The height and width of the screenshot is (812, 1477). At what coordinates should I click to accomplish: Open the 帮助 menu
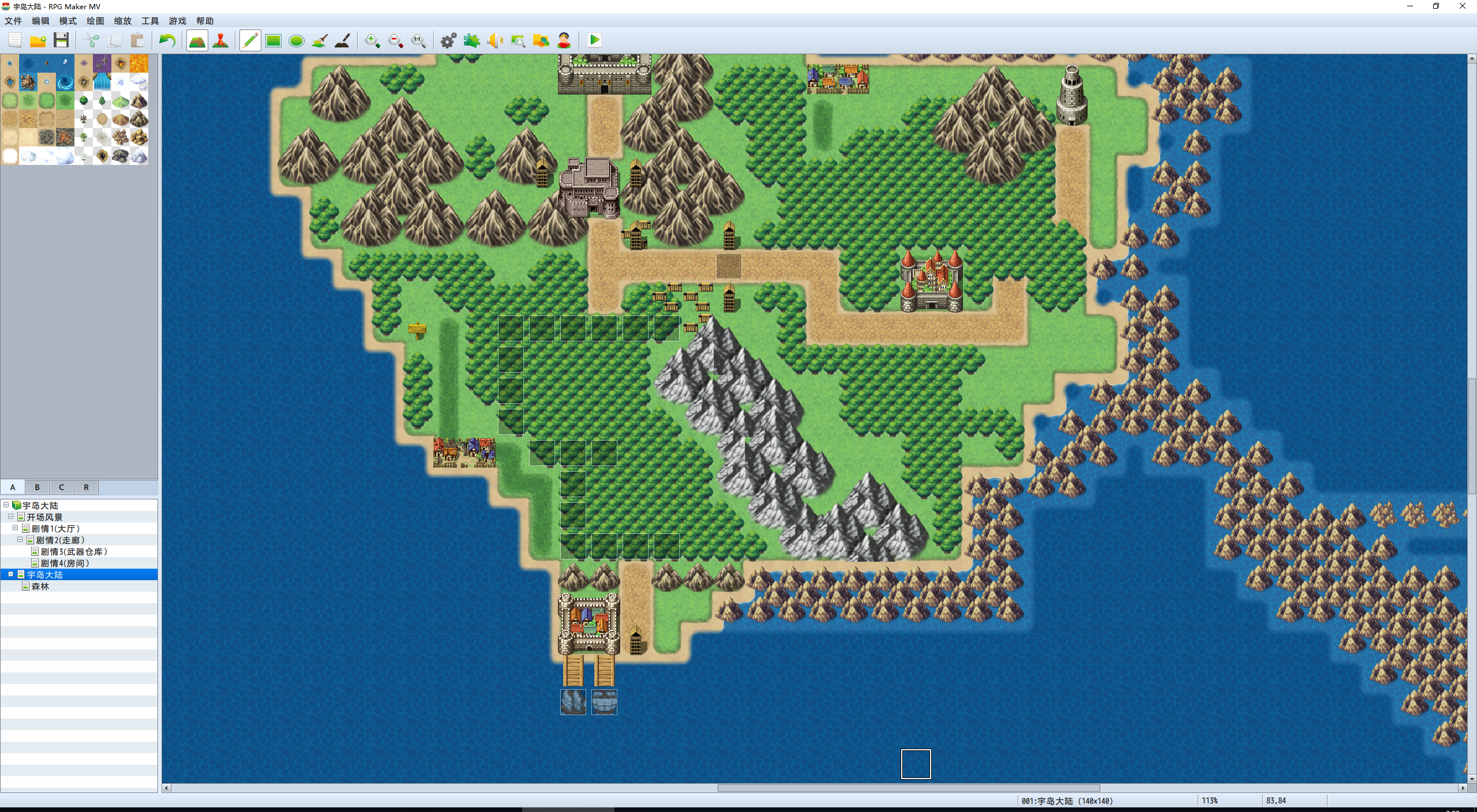(x=205, y=21)
